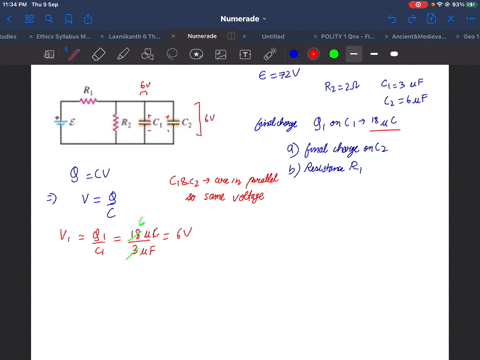Switch to Laxmikanth 6 Th tab
The image size is (480, 360).
point(134,36)
